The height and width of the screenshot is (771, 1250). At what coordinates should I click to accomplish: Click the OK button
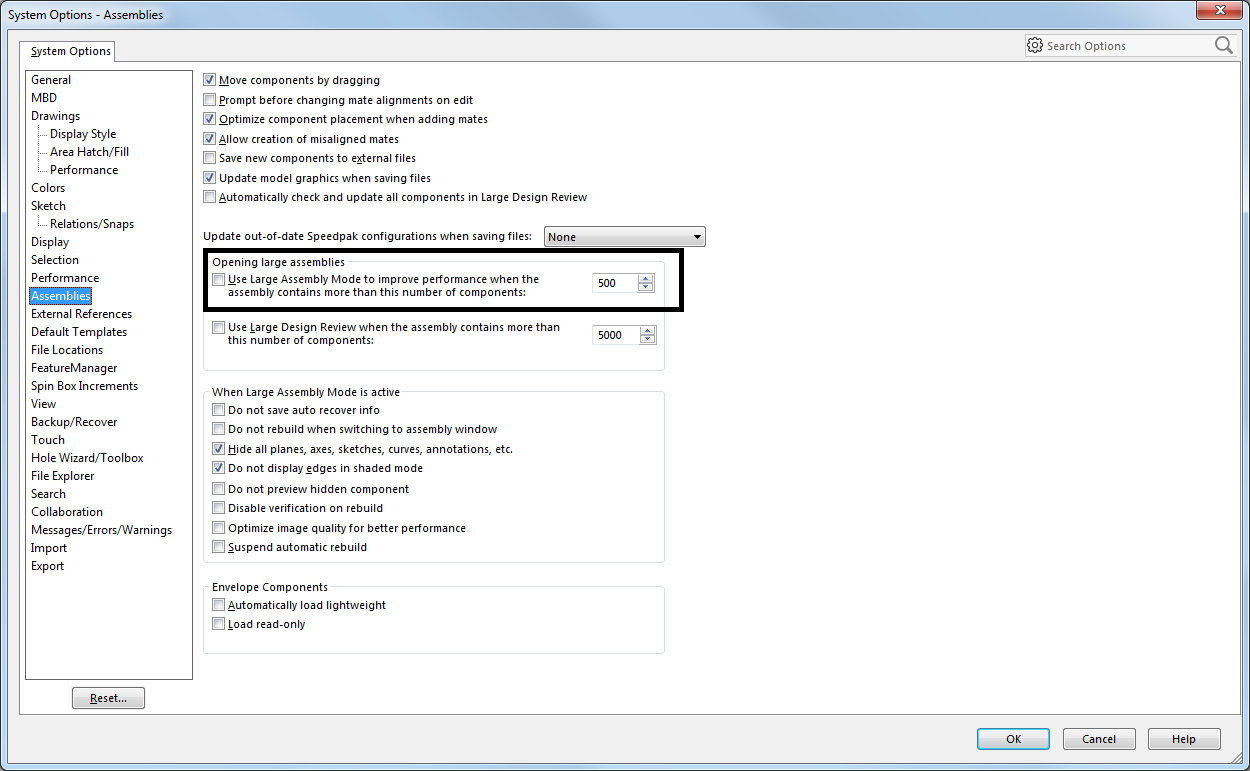pos(1013,739)
